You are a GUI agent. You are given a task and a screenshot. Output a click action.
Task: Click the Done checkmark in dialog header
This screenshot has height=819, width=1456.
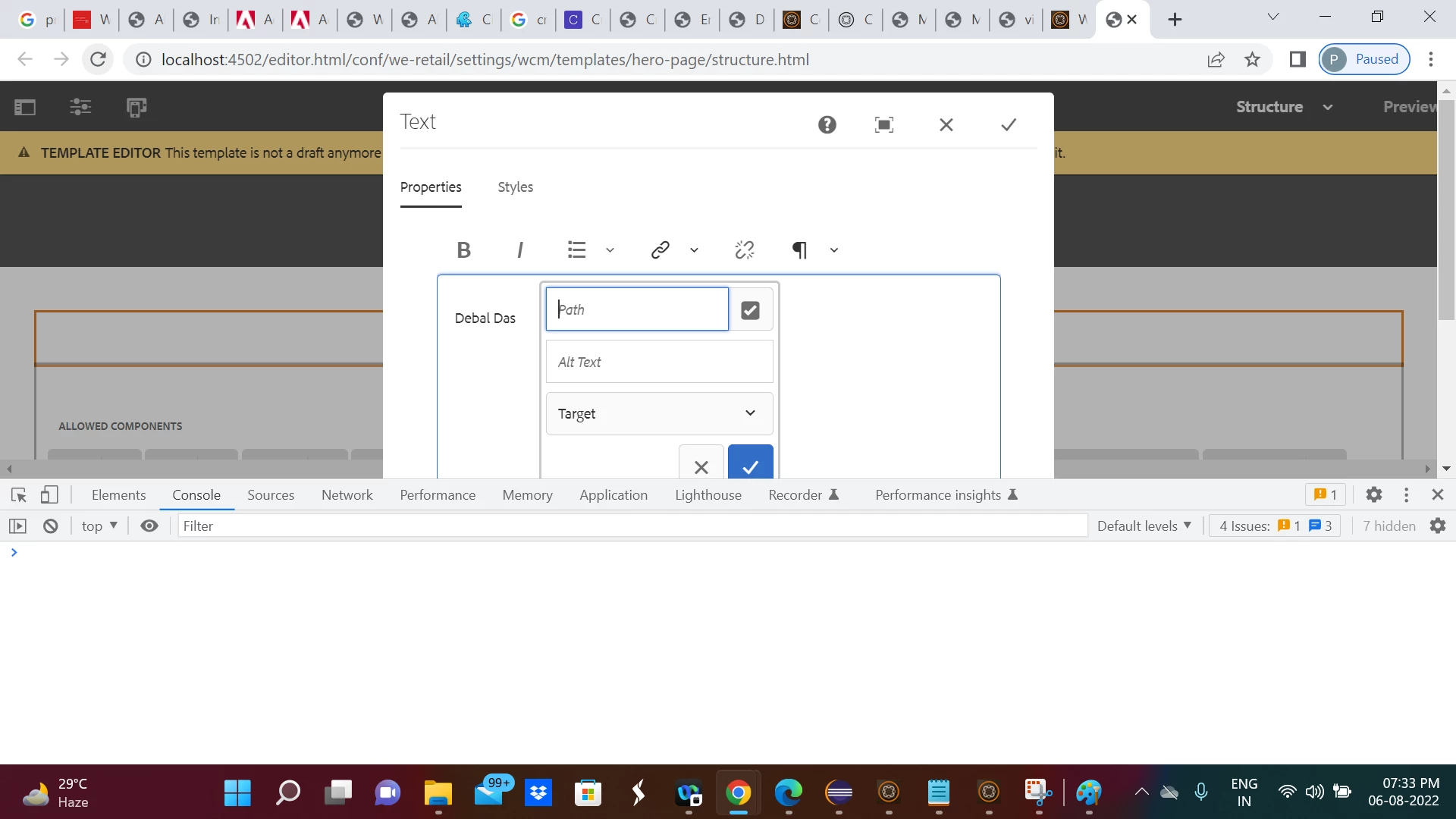click(x=1008, y=125)
